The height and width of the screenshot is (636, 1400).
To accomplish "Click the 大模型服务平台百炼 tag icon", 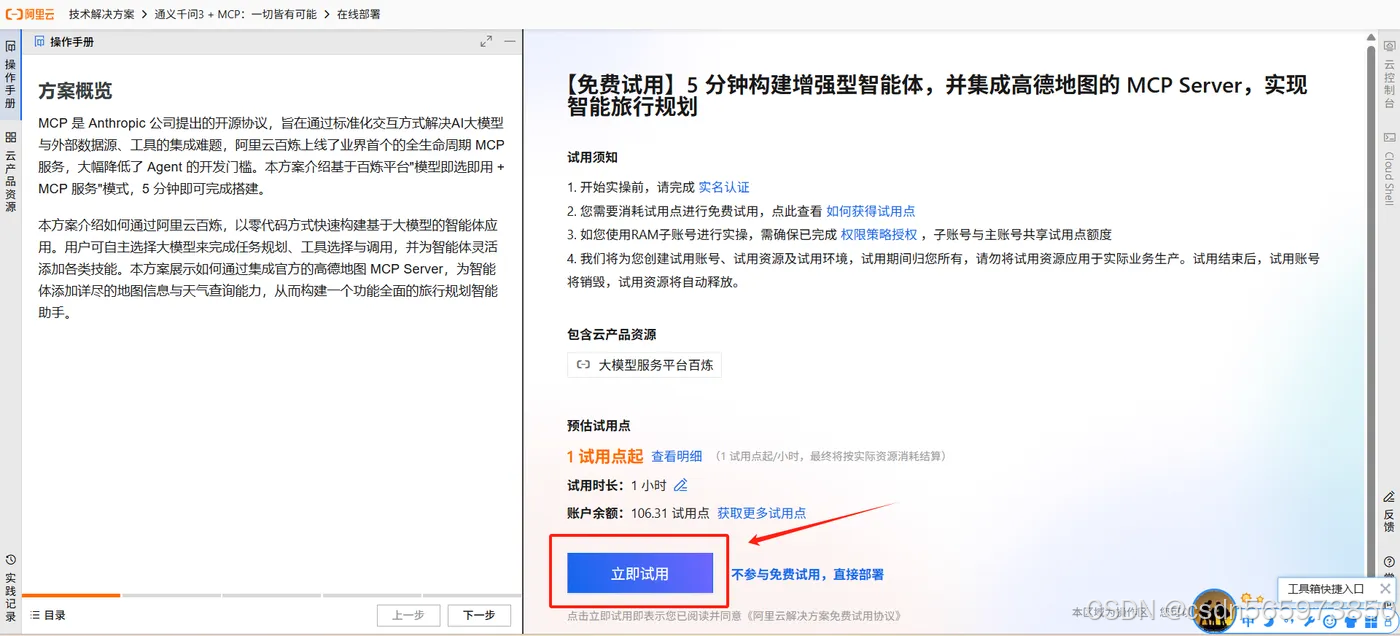I will [584, 365].
